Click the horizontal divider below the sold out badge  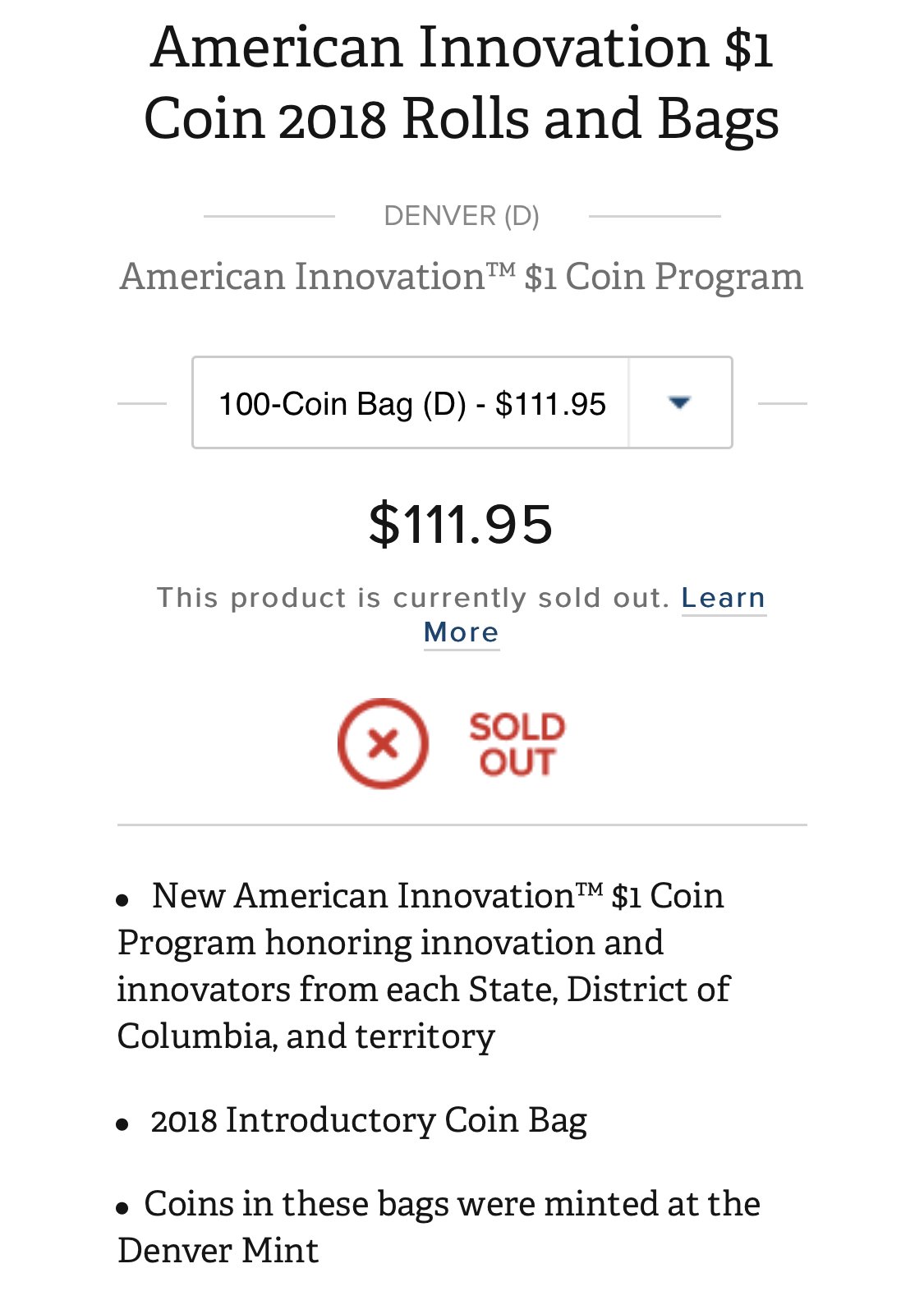tap(462, 825)
